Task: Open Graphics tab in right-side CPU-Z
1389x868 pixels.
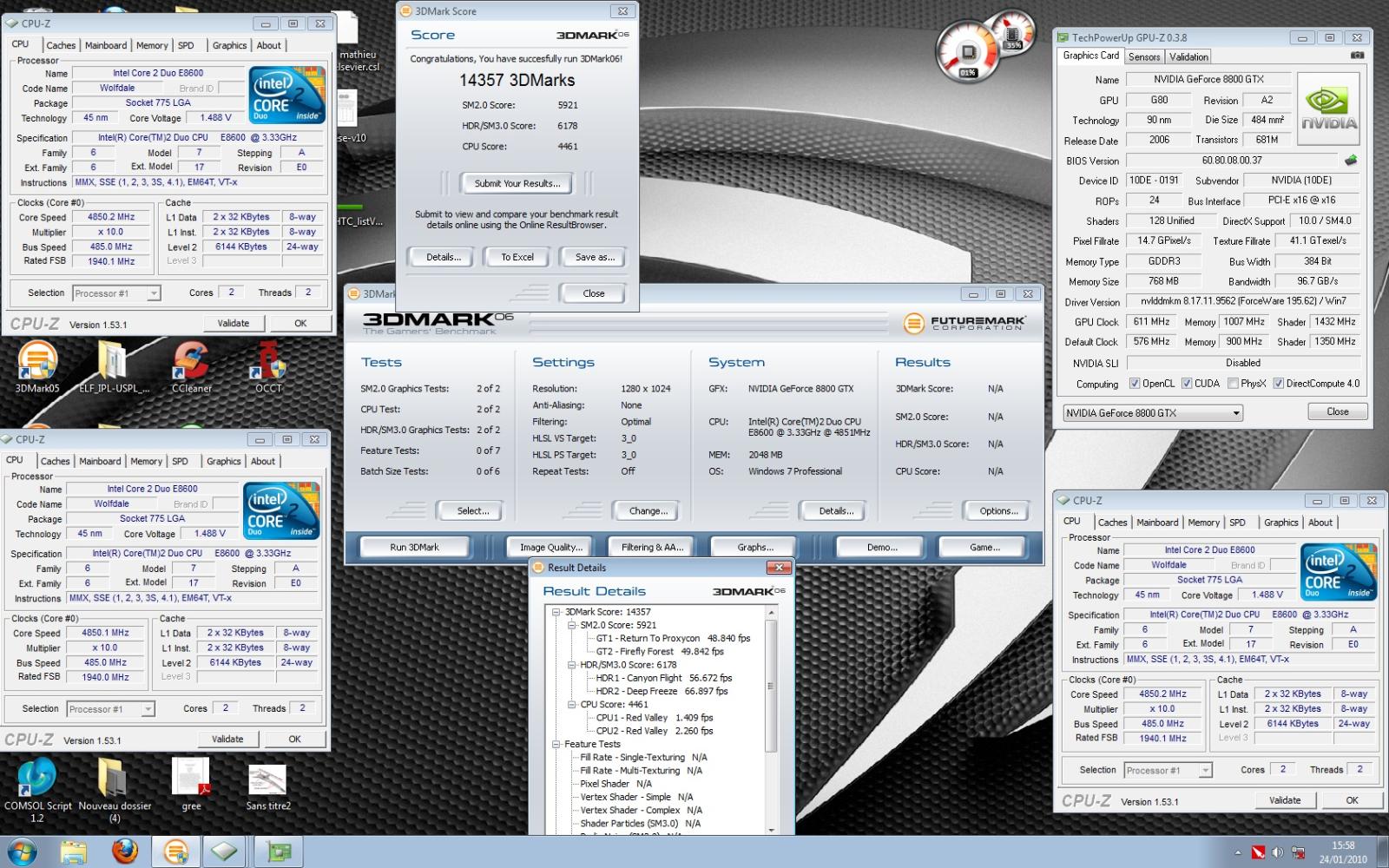Action: (1280, 522)
